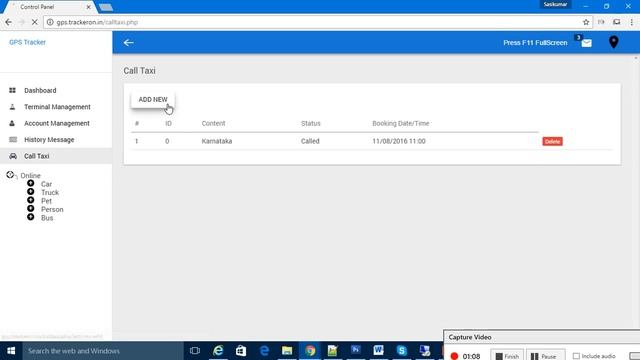Select Truck in the Online tree
Image resolution: width=640 pixels, height=360 pixels.
pyautogui.click(x=50, y=193)
